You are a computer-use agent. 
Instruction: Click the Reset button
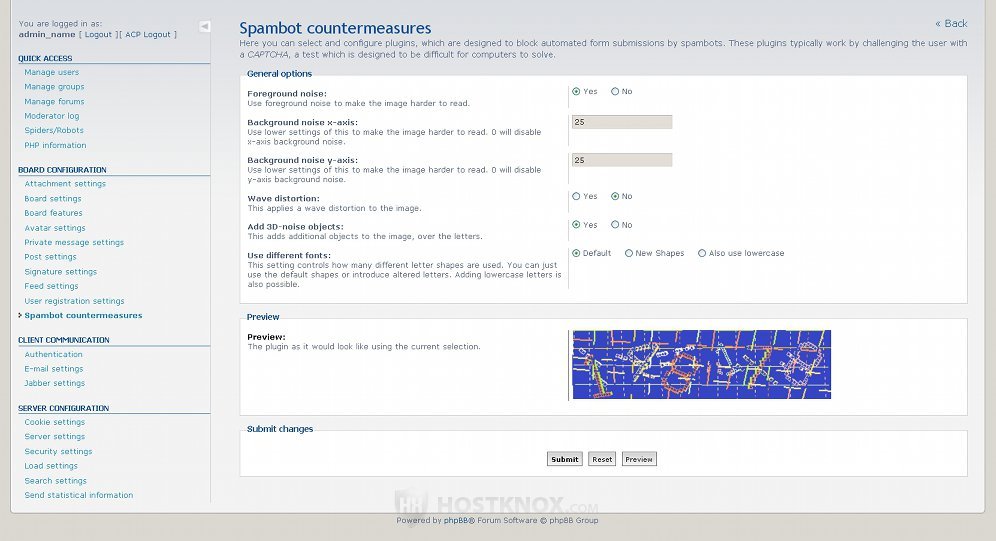(x=602, y=459)
